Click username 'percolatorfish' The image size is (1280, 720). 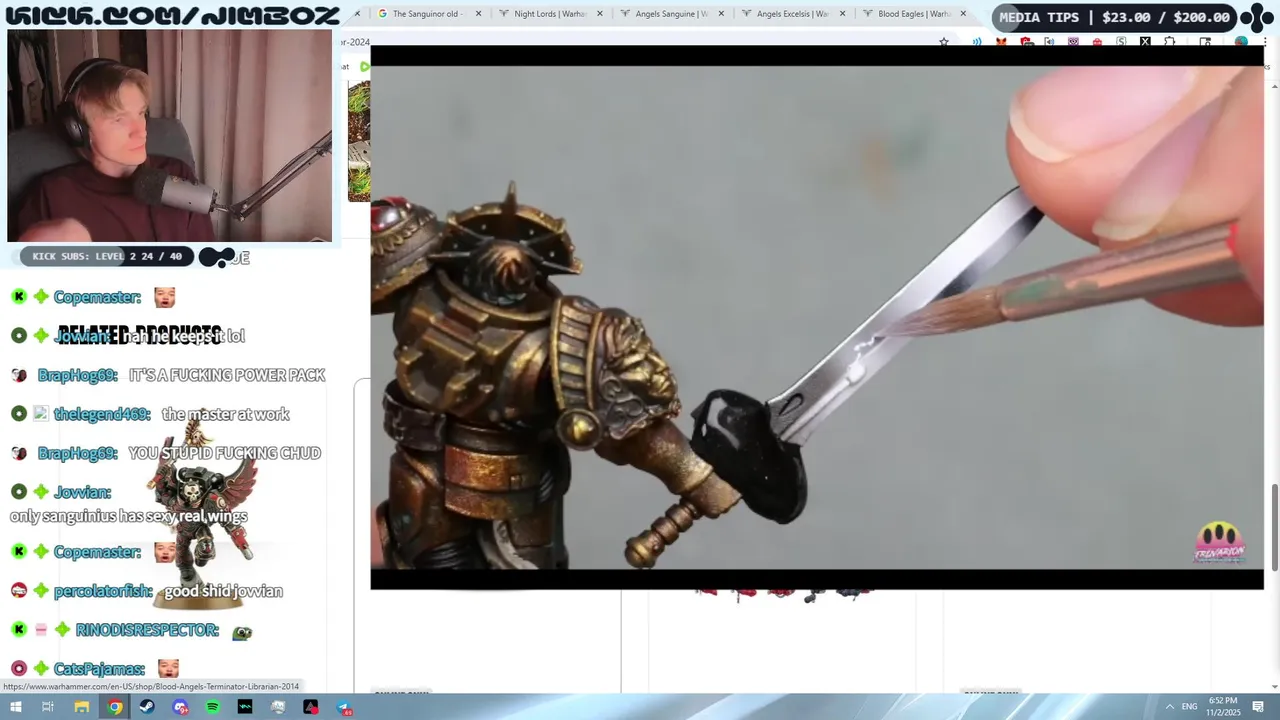point(103,591)
